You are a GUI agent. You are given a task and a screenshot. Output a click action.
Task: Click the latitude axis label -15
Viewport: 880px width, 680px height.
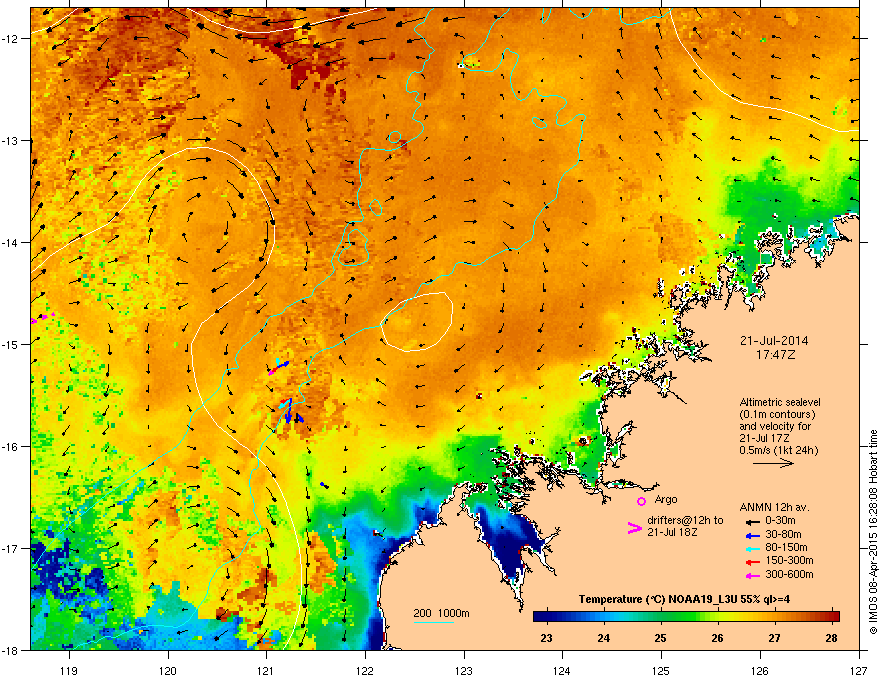[x=10, y=344]
